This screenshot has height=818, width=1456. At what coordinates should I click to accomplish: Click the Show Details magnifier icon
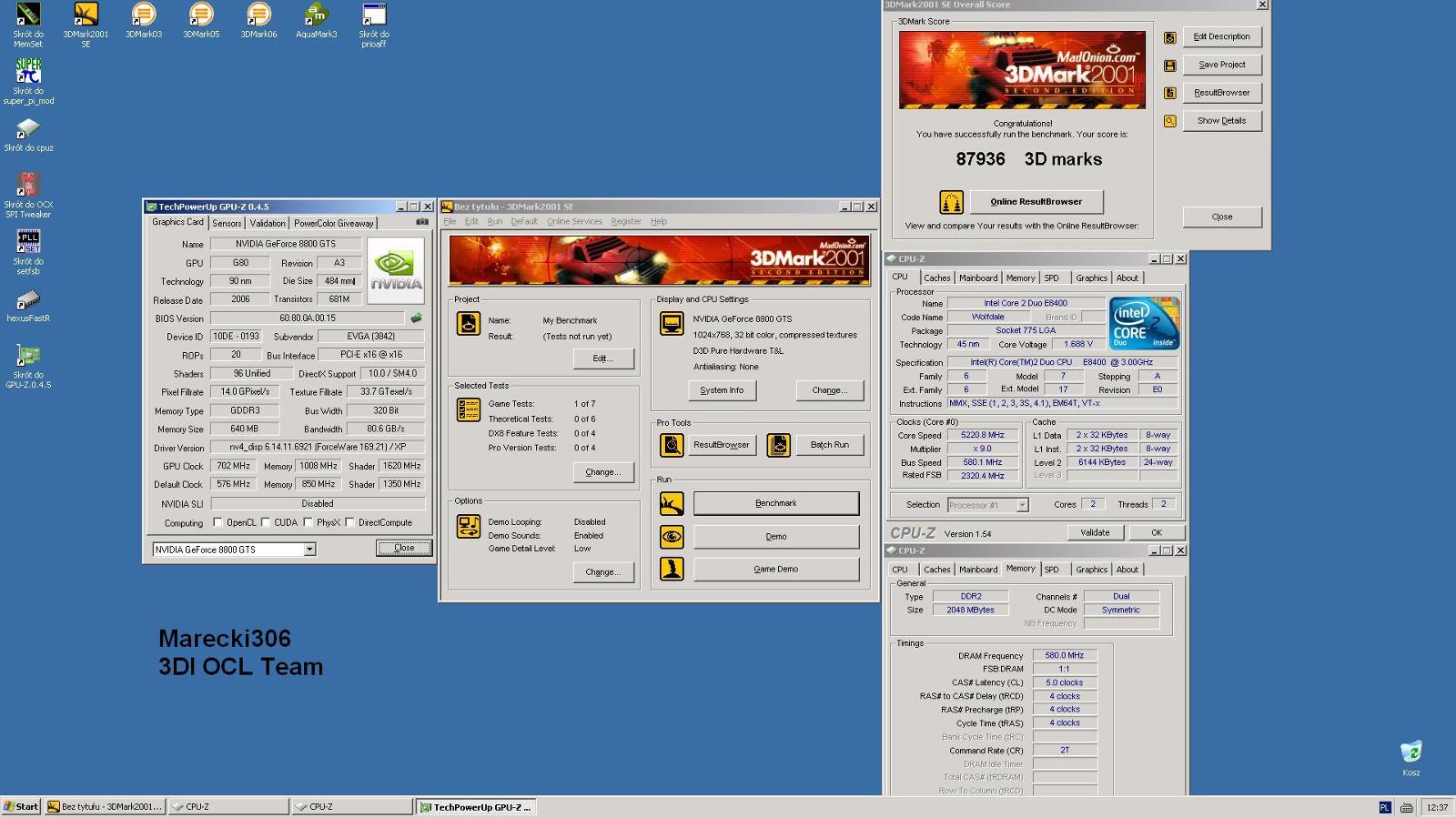pyautogui.click(x=1170, y=121)
